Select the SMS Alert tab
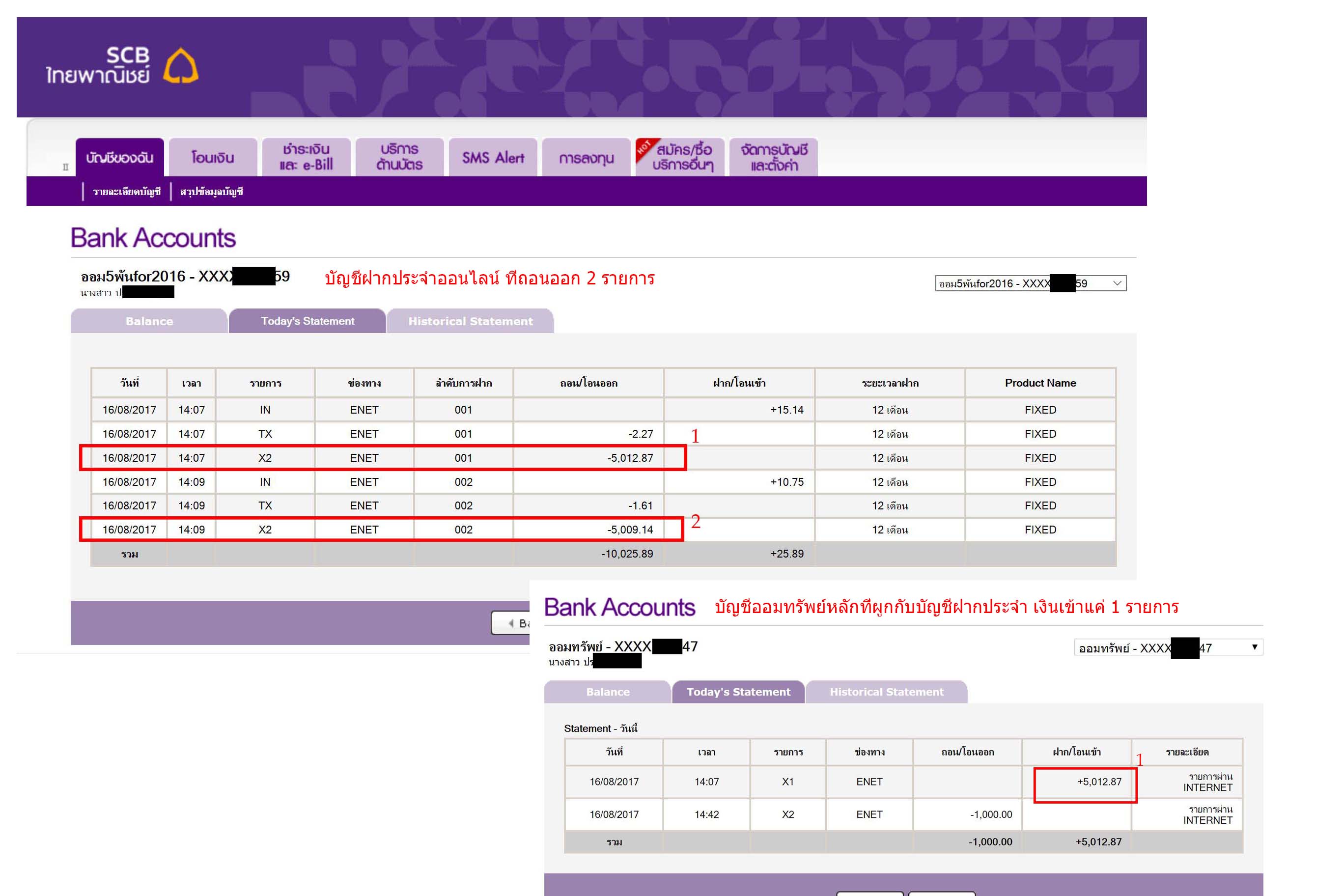 click(493, 157)
